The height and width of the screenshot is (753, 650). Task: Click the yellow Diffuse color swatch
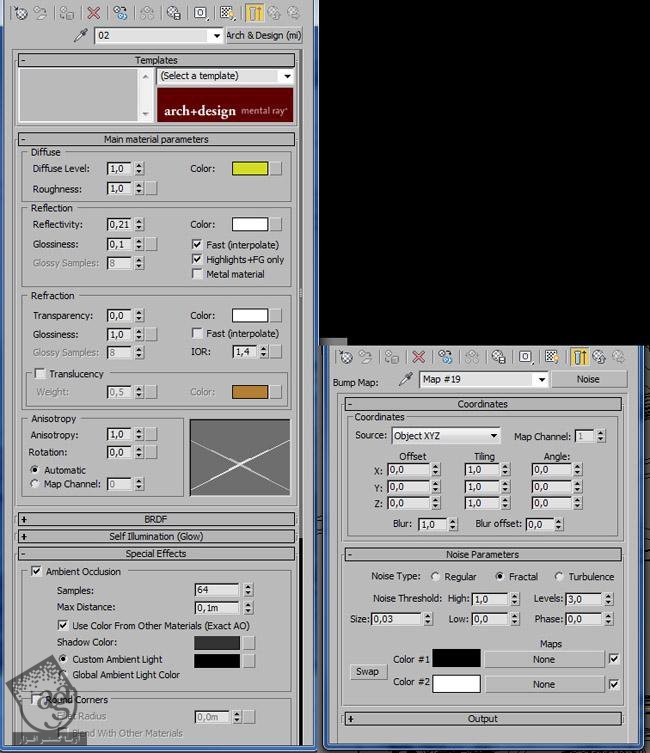(250, 169)
